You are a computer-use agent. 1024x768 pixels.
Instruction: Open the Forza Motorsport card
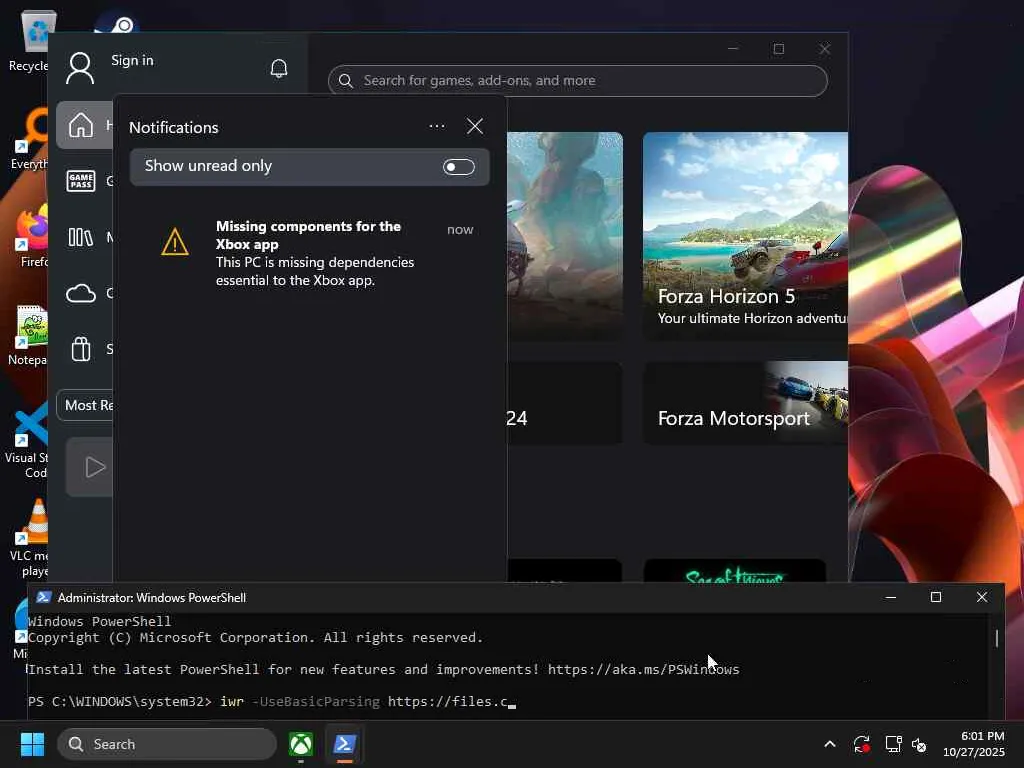(745, 403)
